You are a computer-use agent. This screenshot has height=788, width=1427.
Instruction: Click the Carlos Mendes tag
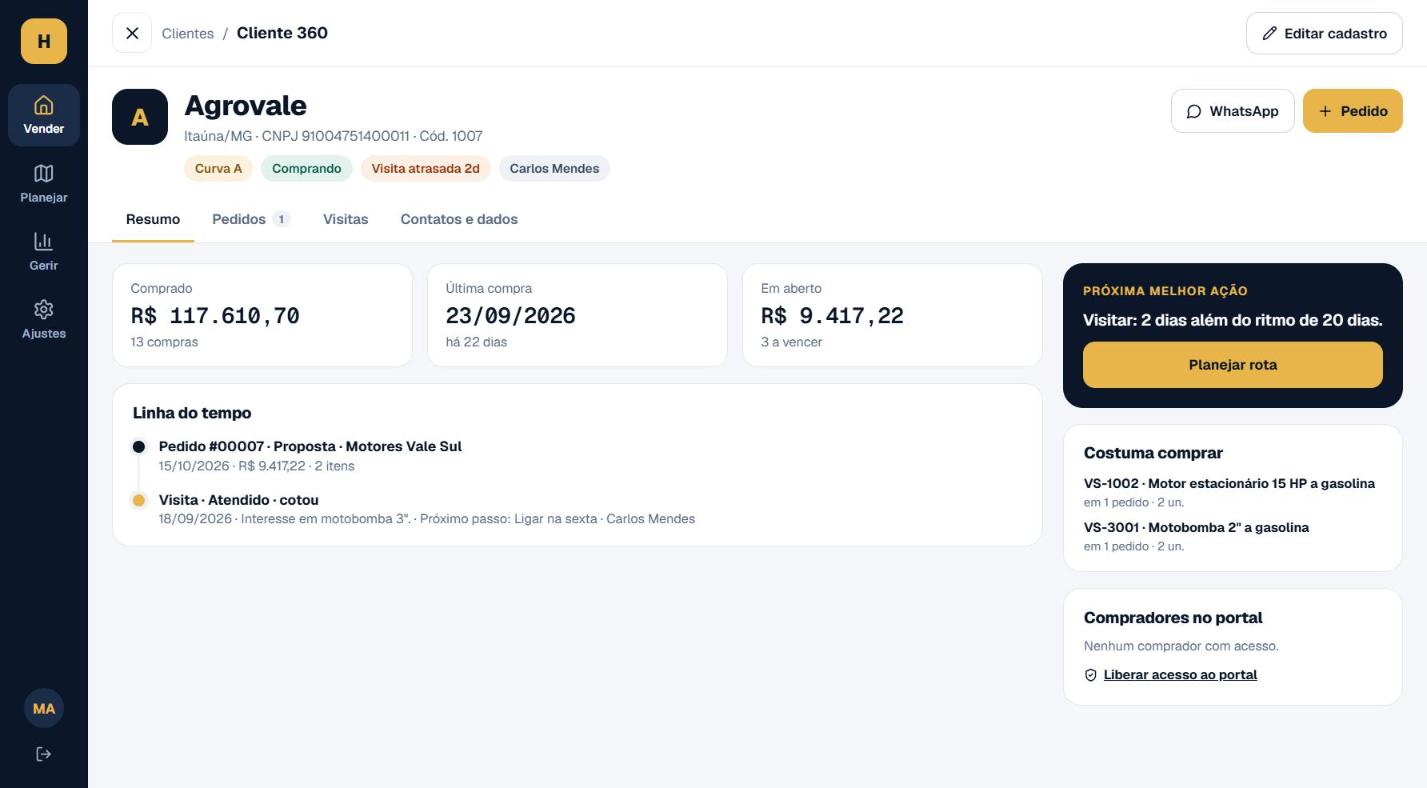[x=554, y=168]
